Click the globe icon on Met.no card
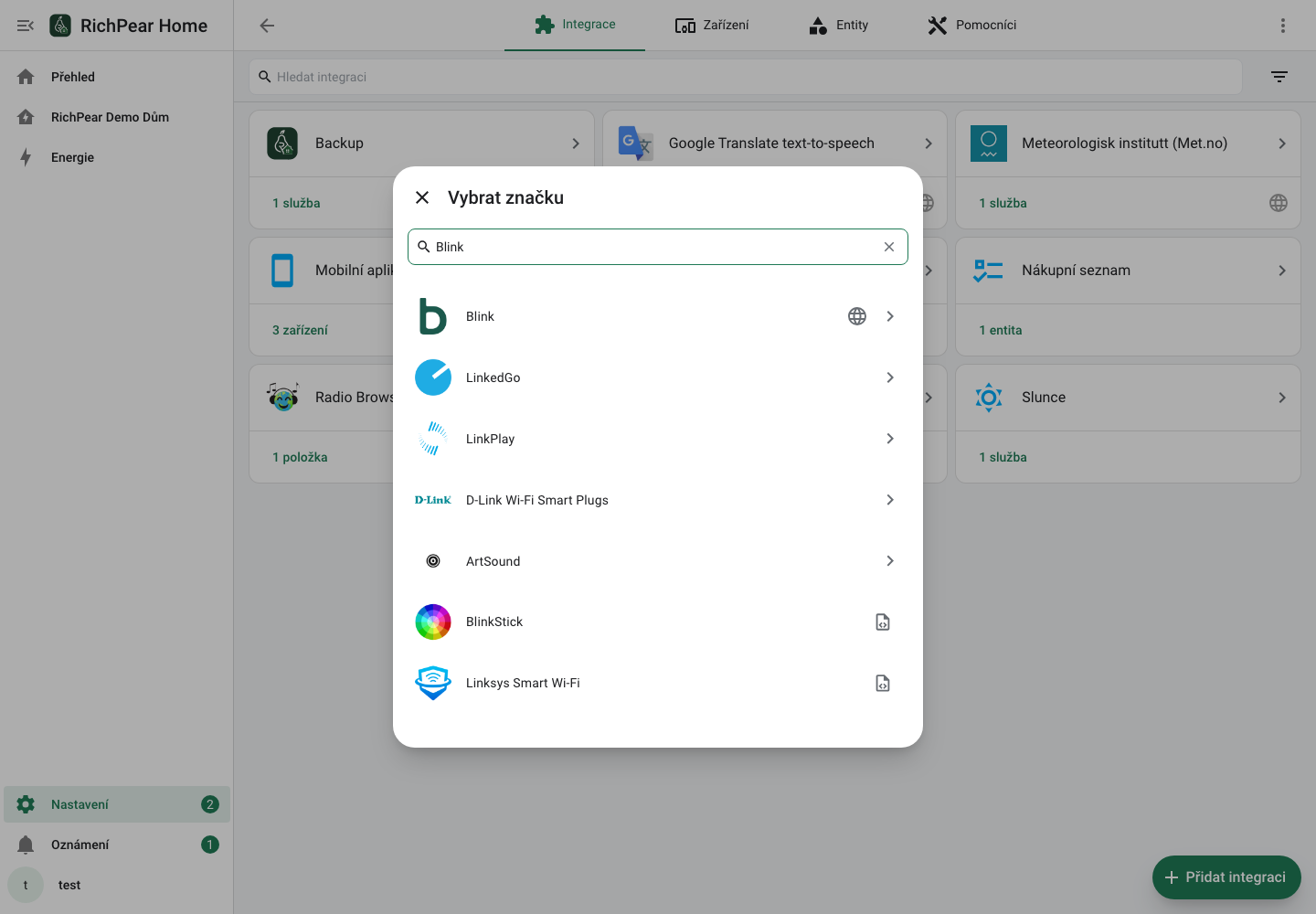The image size is (1316, 914). click(1279, 203)
